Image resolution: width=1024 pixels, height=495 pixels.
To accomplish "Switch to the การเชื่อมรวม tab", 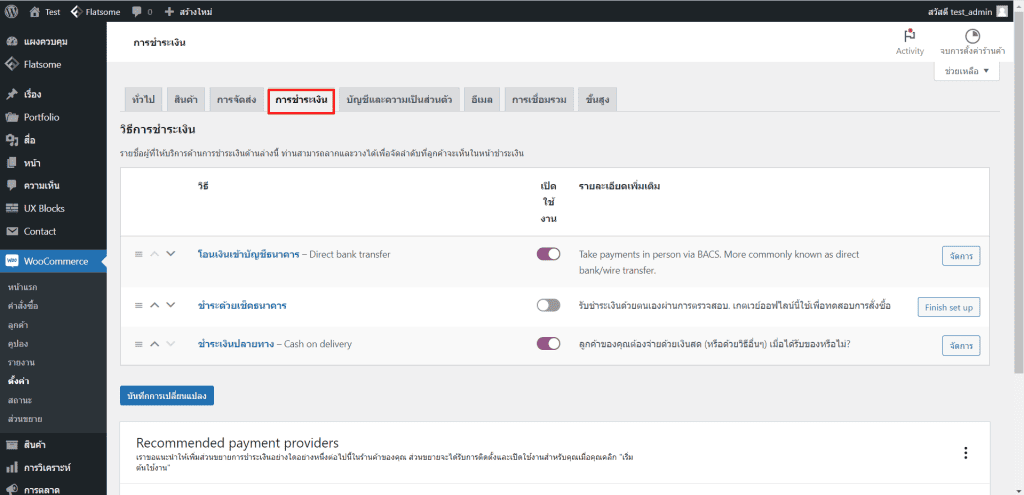I will click(x=539, y=101).
